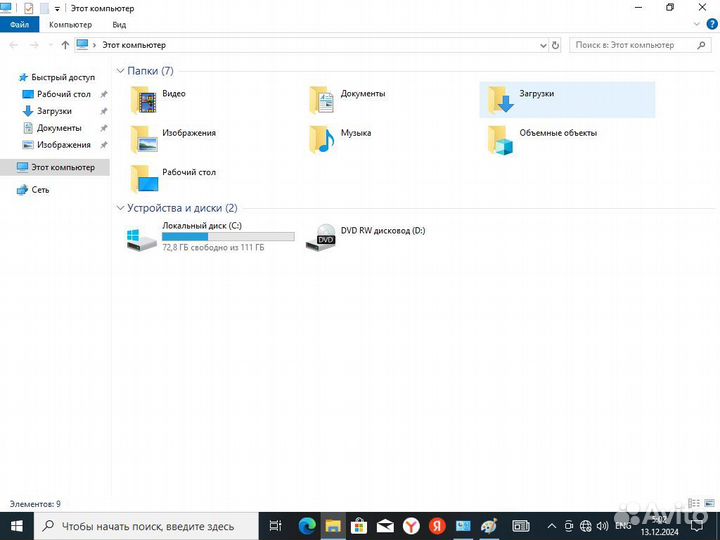720x540 pixels.
Task: Launch Microsoft Edge from the taskbar
Action: tap(307, 526)
